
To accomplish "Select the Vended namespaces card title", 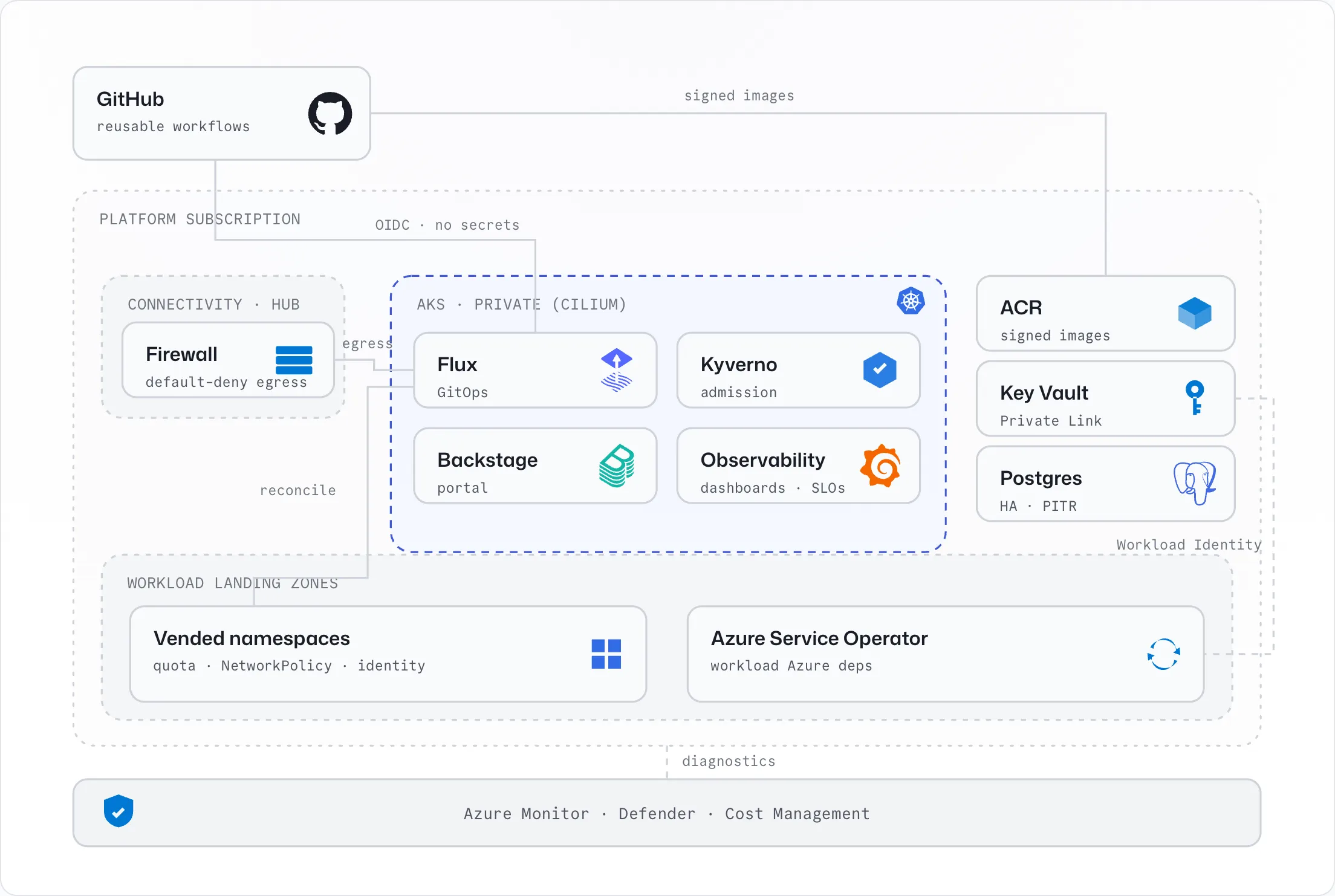I will pos(252,638).
